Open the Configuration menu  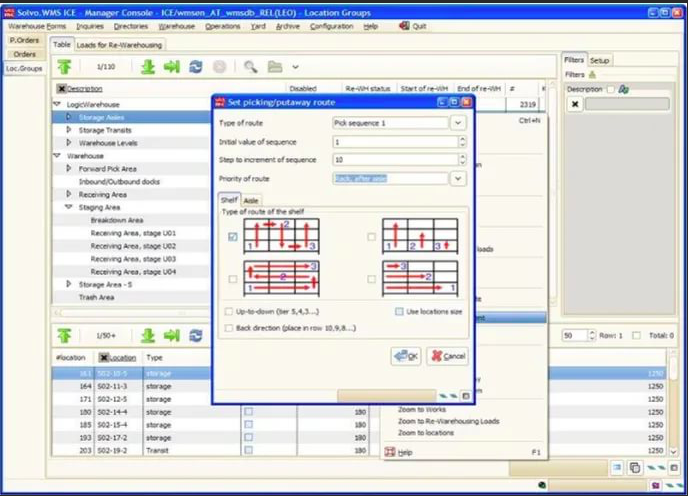331,26
